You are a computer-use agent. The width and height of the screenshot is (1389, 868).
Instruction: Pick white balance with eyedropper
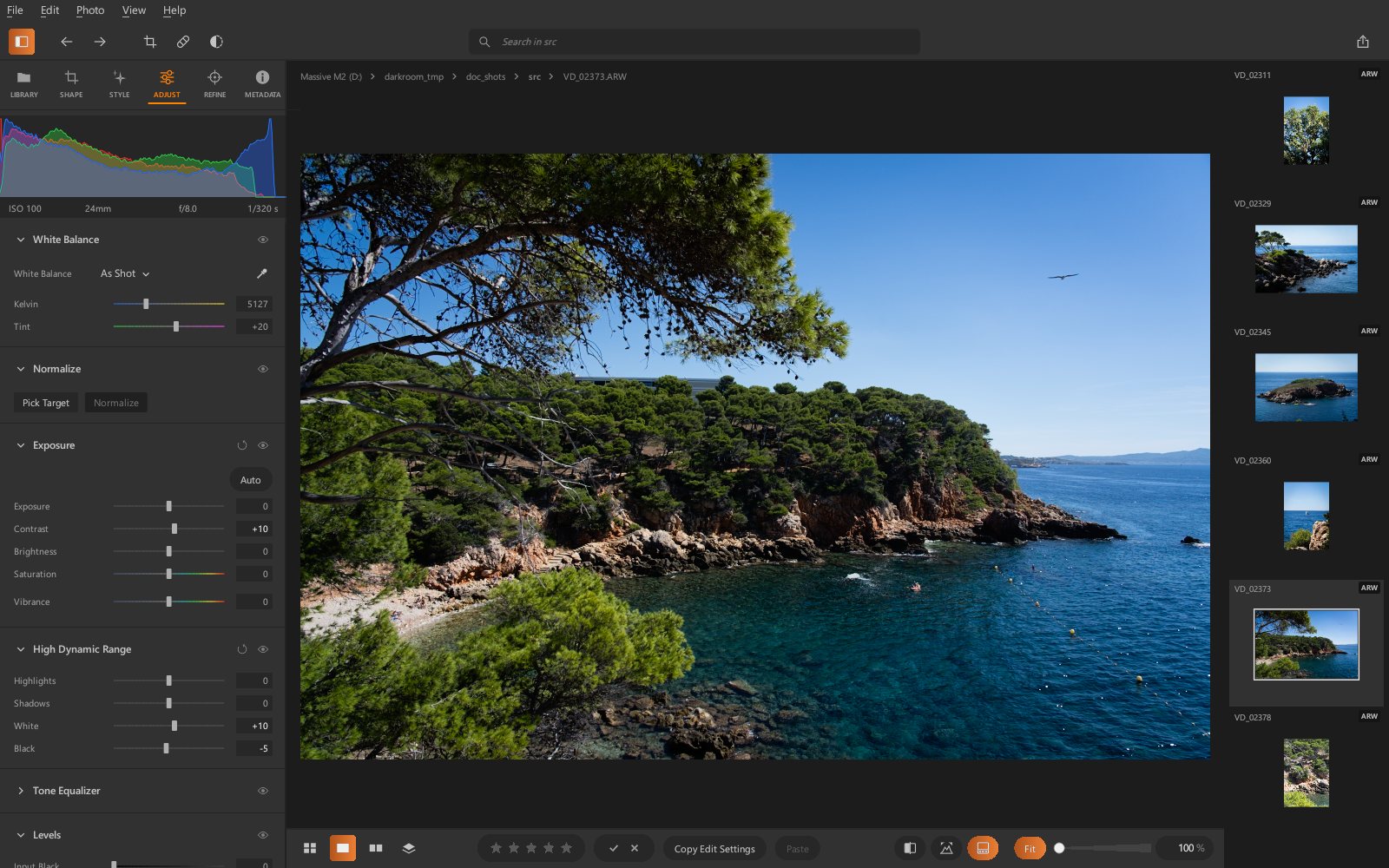tap(262, 273)
